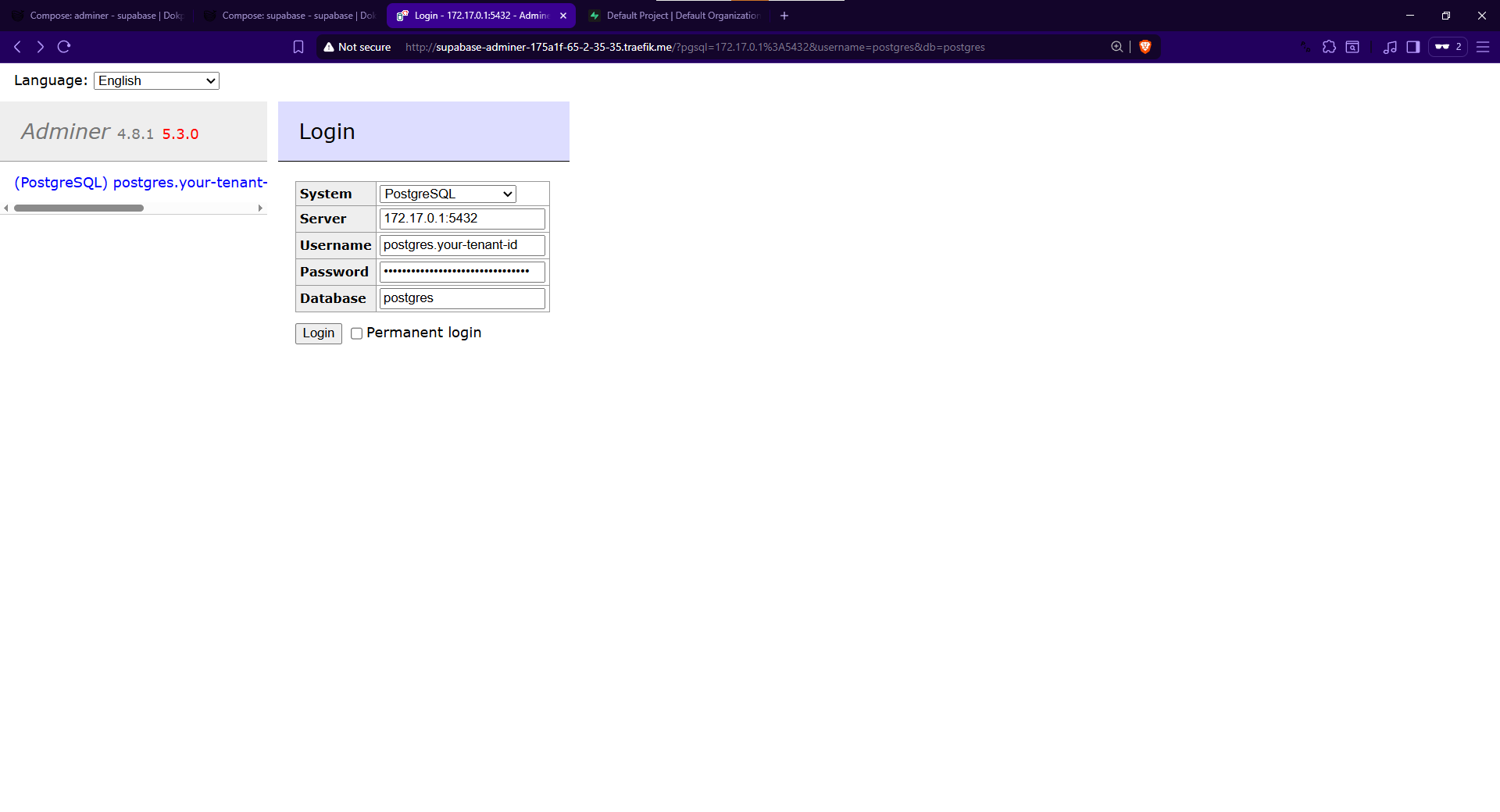
Task: Open the System database type dropdown
Action: [x=448, y=194]
